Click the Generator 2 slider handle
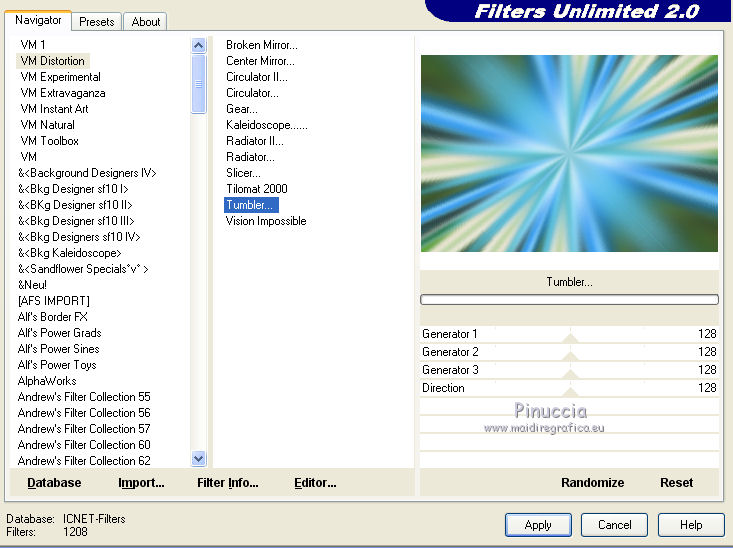Image resolution: width=733 pixels, height=548 pixels. [x=570, y=355]
